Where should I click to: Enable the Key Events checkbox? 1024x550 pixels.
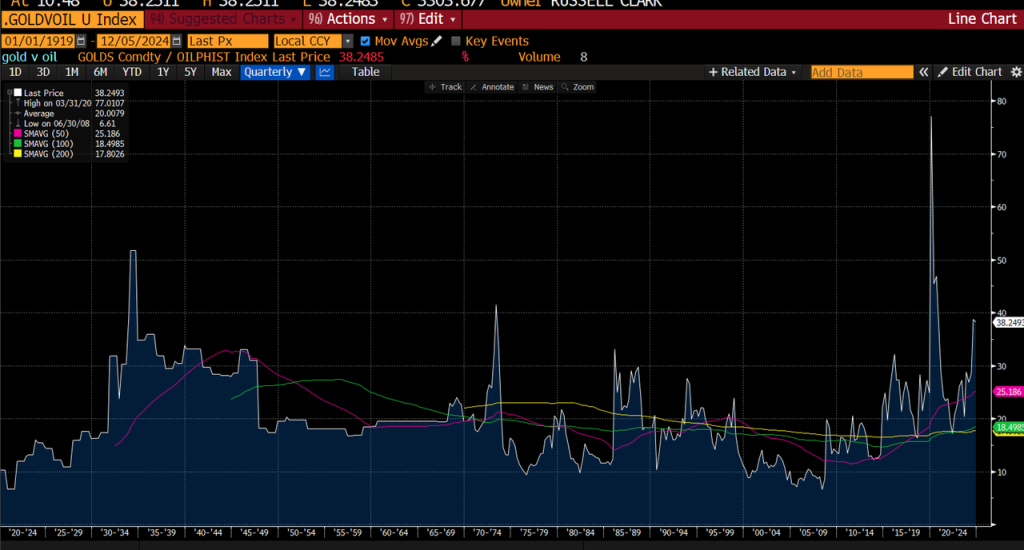click(456, 41)
